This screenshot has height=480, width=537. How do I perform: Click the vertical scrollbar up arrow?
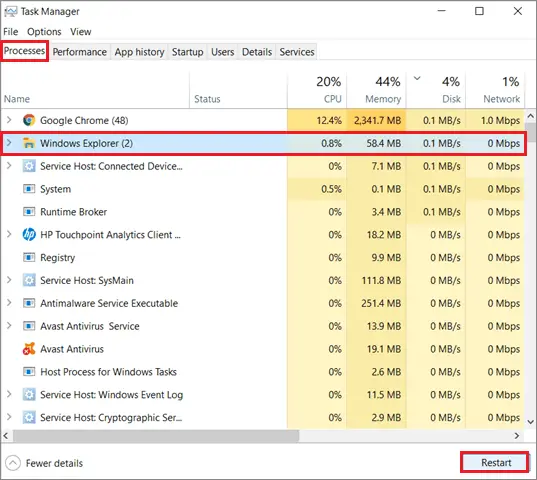(x=530, y=116)
